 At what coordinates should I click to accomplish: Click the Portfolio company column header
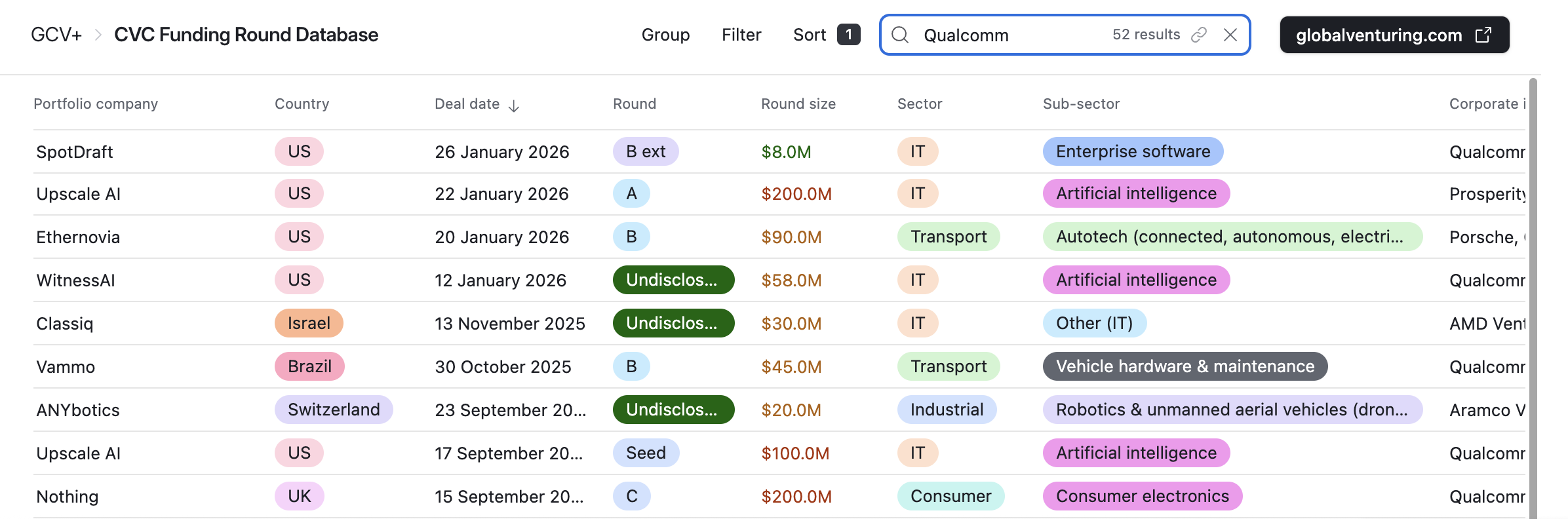(x=96, y=104)
